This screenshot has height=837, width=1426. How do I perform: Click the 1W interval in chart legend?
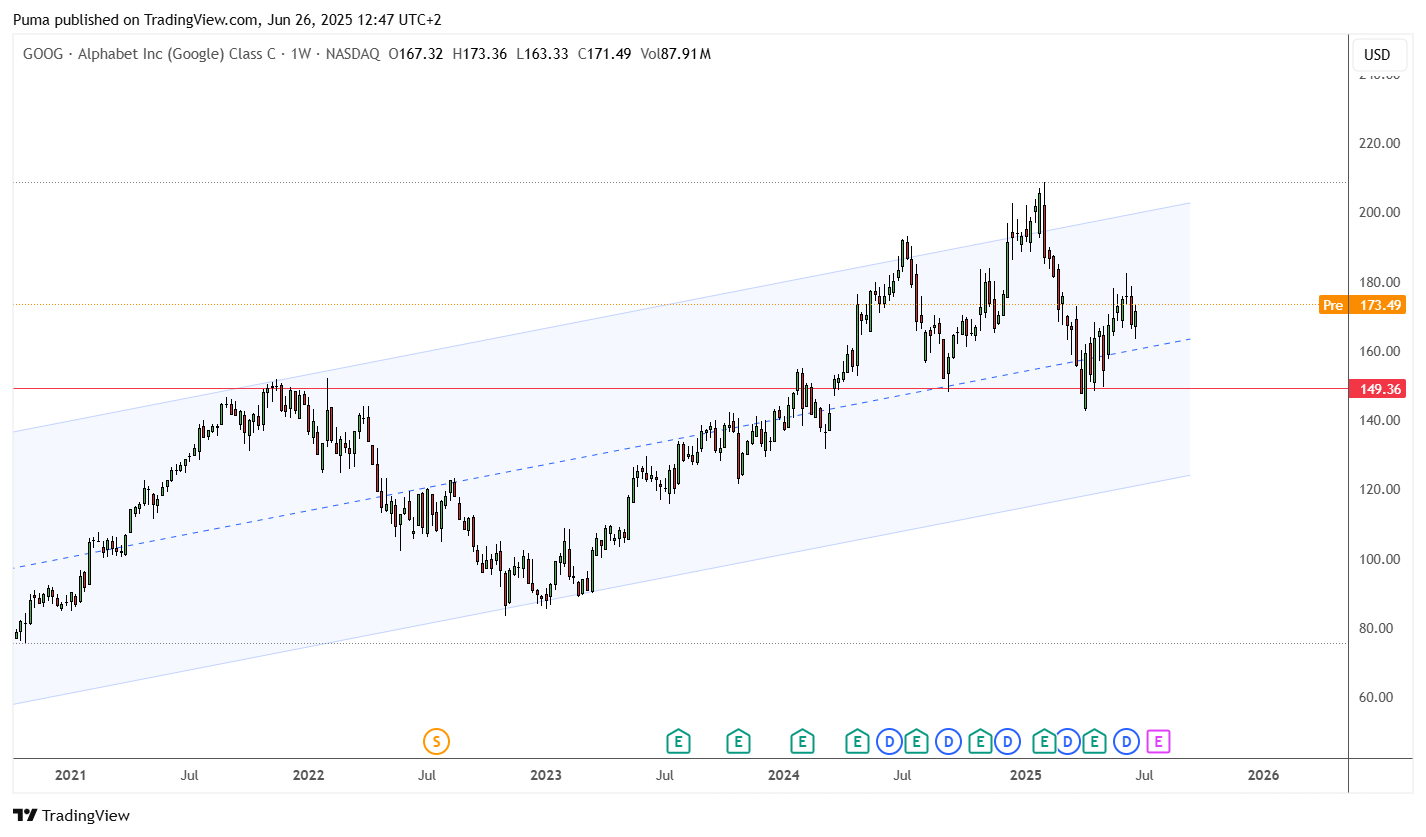coord(300,54)
